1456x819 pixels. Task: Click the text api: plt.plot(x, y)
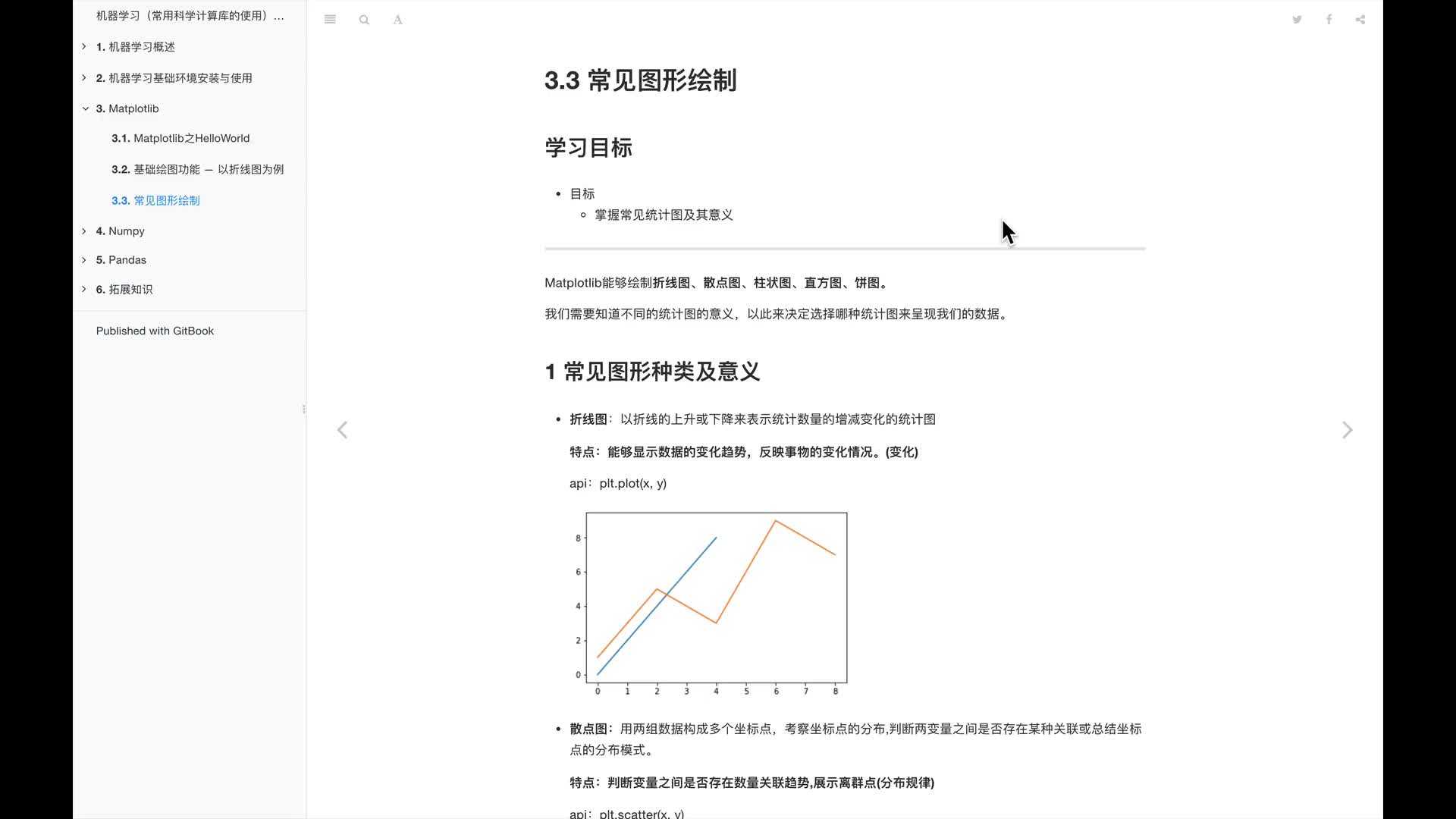coord(618,483)
